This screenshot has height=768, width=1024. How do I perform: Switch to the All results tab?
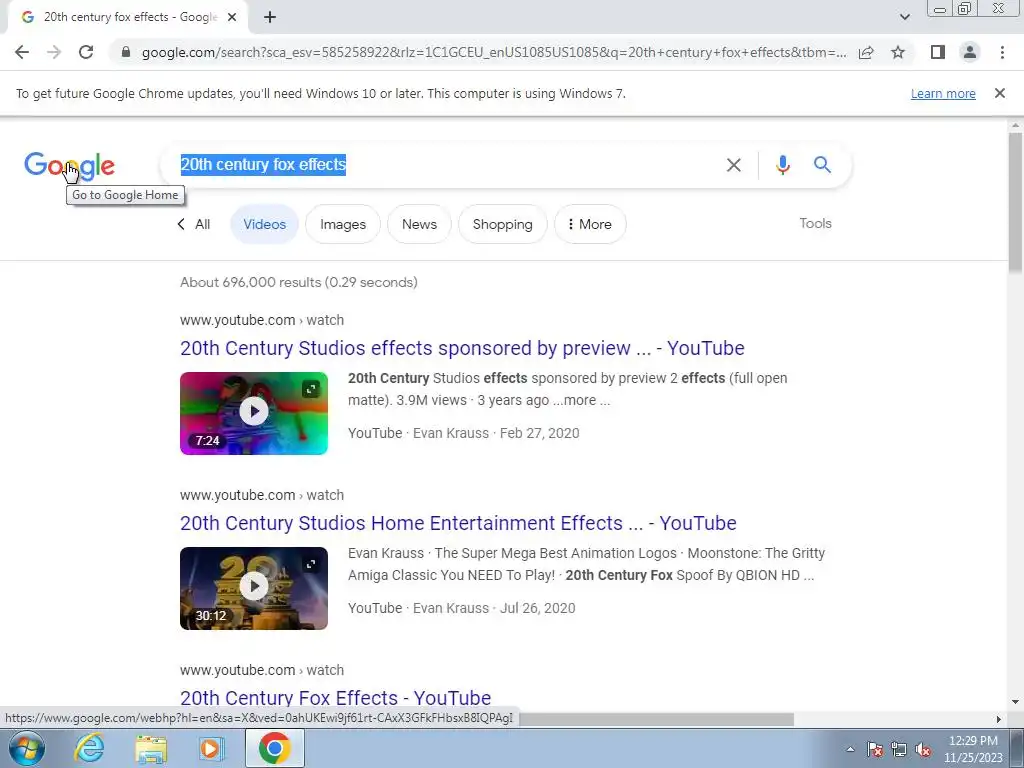[194, 224]
